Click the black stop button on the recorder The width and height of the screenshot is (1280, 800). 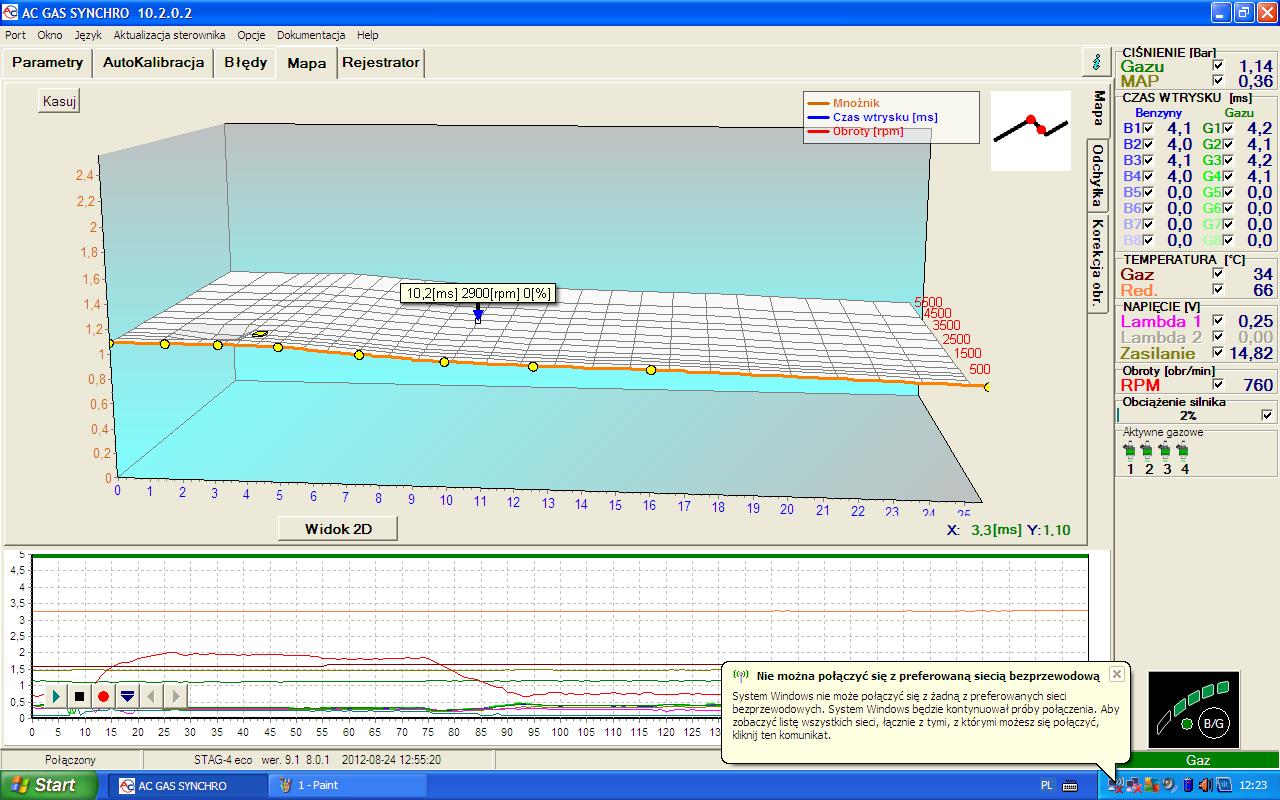[x=80, y=695]
